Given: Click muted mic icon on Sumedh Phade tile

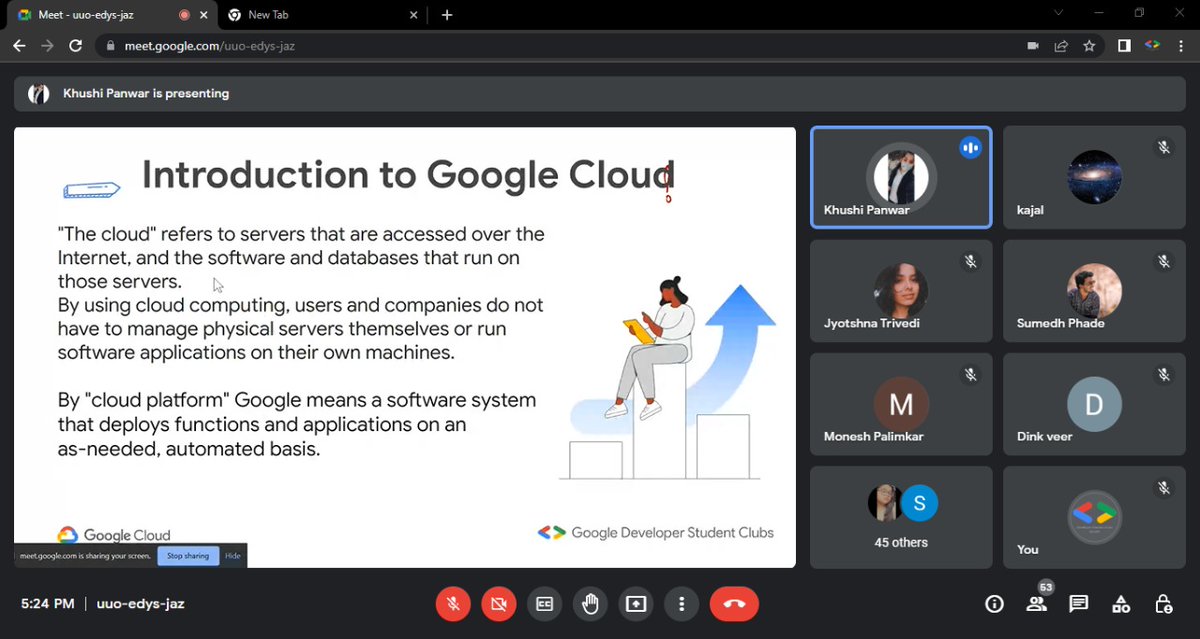Looking at the screenshot, I should point(1164,261).
